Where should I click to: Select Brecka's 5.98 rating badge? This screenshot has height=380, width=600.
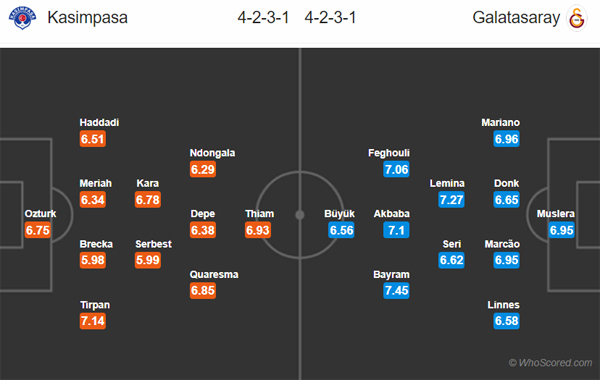[93, 260]
